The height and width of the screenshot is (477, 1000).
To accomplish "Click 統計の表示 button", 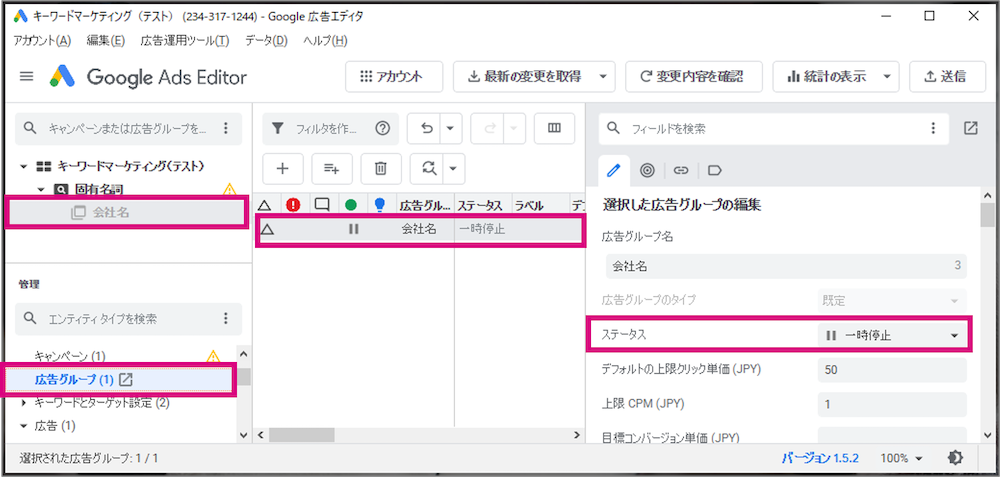I will point(827,77).
